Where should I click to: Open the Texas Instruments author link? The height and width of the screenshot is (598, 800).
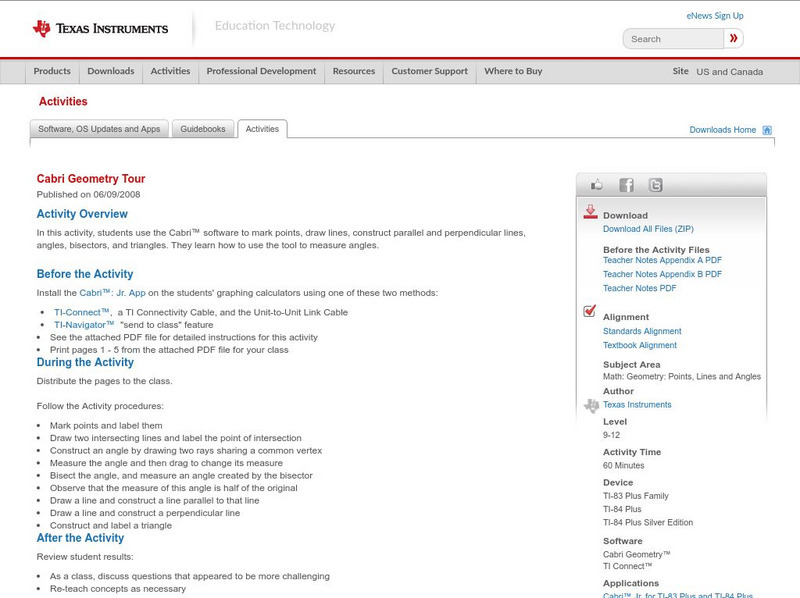[x=637, y=405]
